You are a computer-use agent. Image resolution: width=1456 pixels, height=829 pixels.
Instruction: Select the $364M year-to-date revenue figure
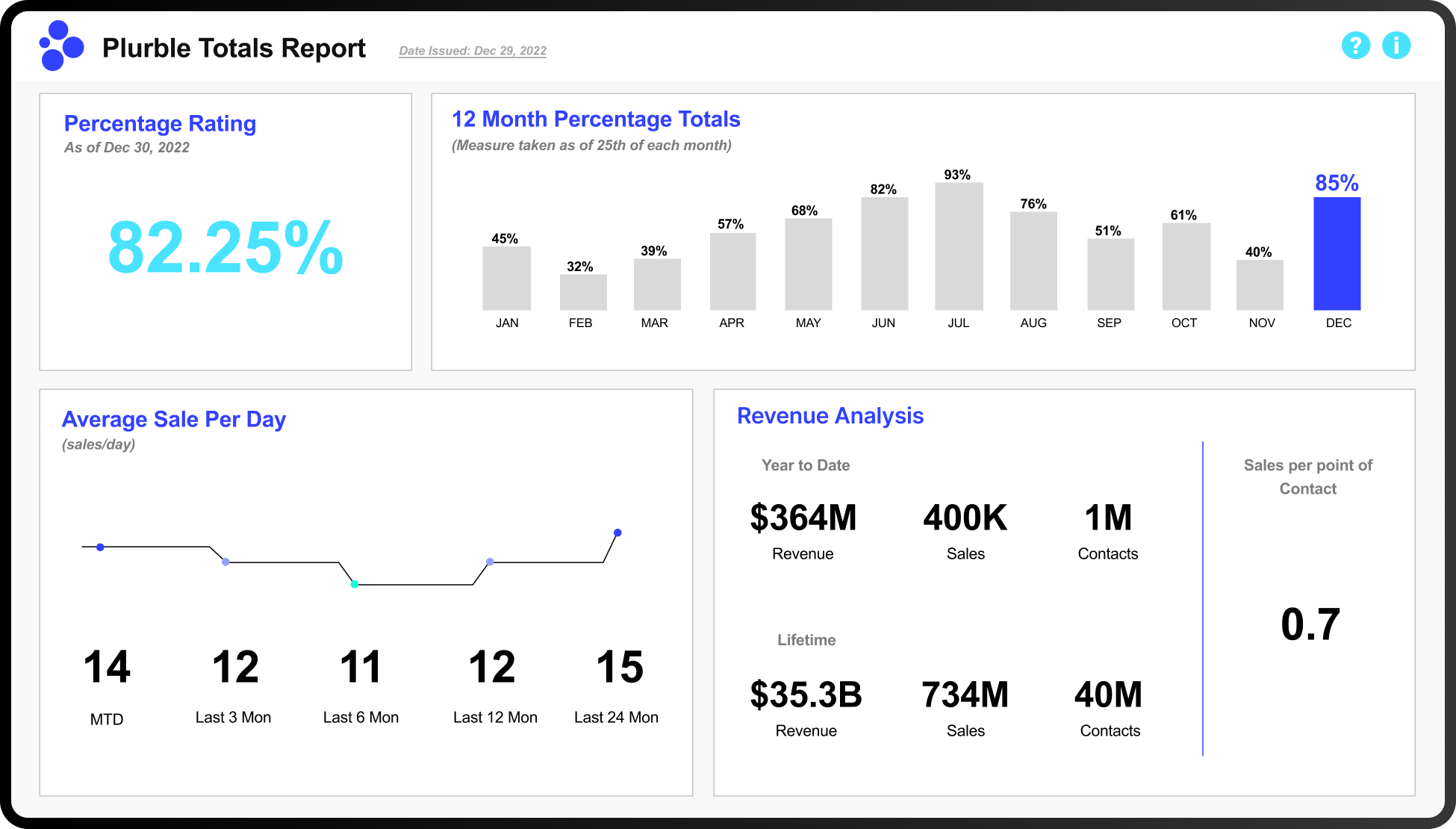pos(803,518)
